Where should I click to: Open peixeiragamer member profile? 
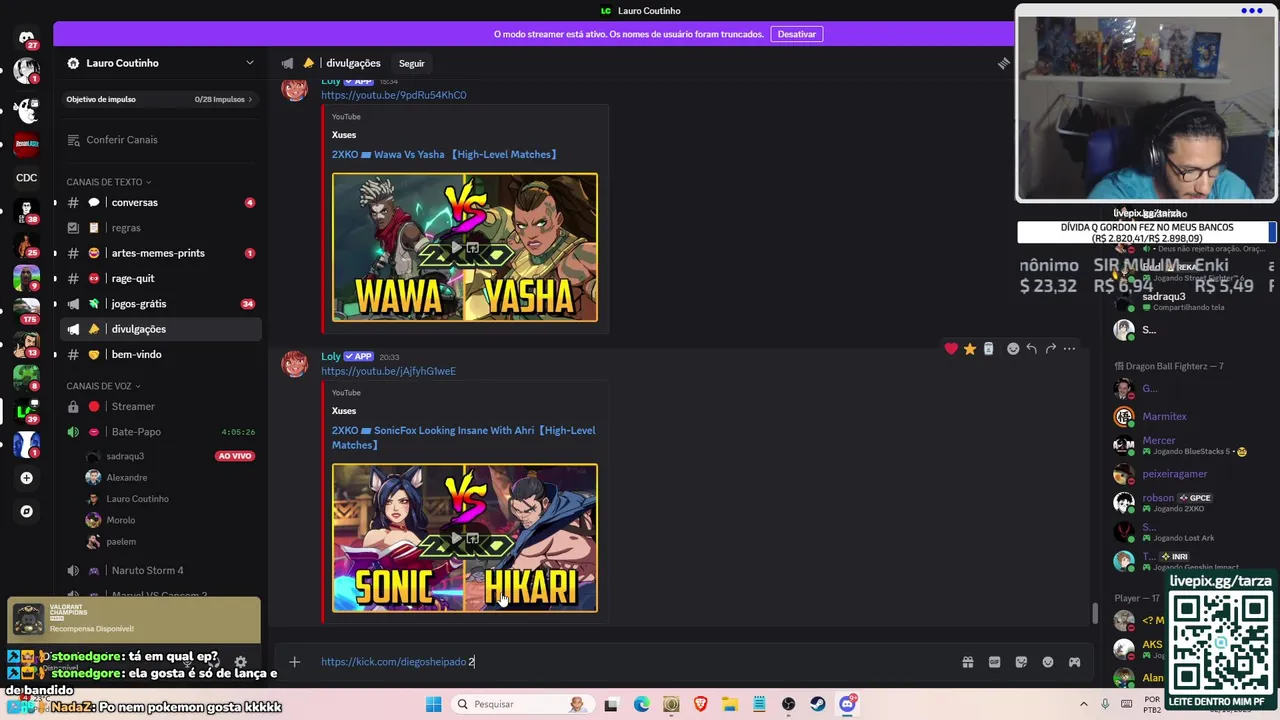click(x=1174, y=474)
